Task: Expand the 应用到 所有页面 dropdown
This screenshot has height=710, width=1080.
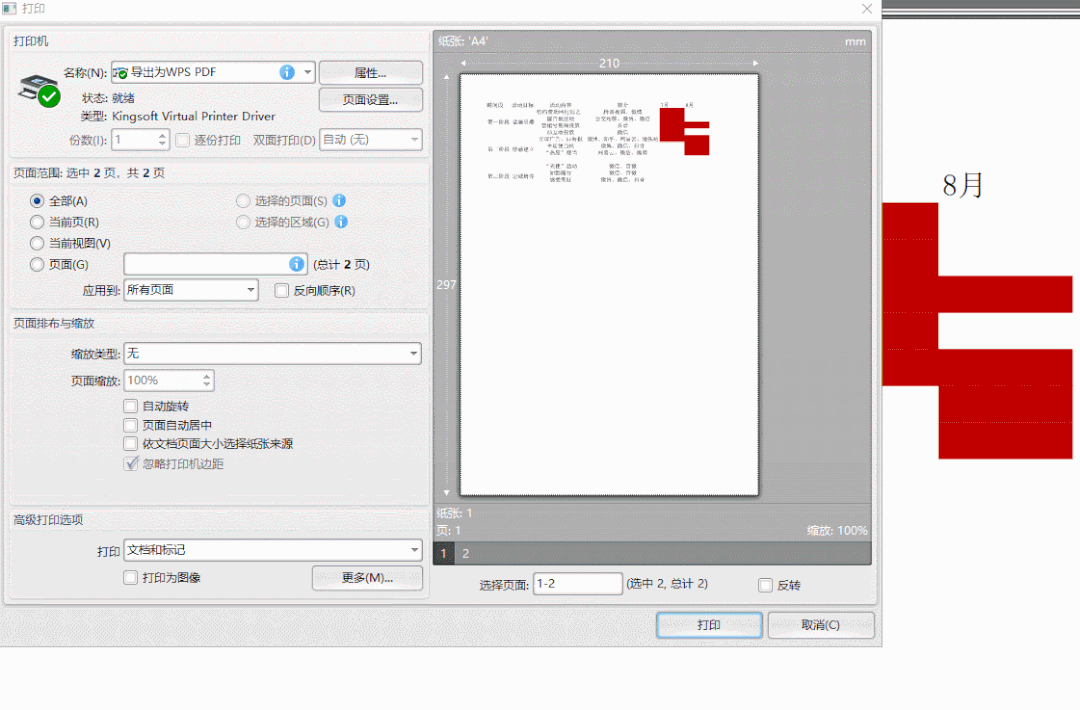Action: click(x=191, y=290)
